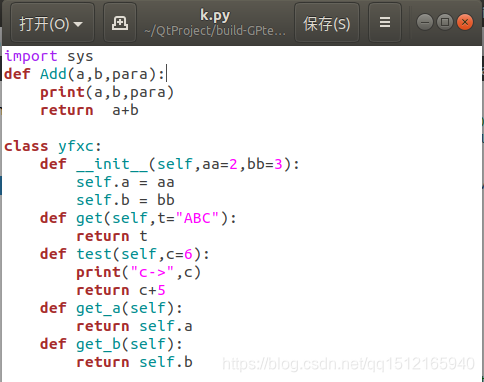The image size is (484, 382).
Task: Click the ~/QtProject/build-GPte... path text
Action: click(215, 31)
